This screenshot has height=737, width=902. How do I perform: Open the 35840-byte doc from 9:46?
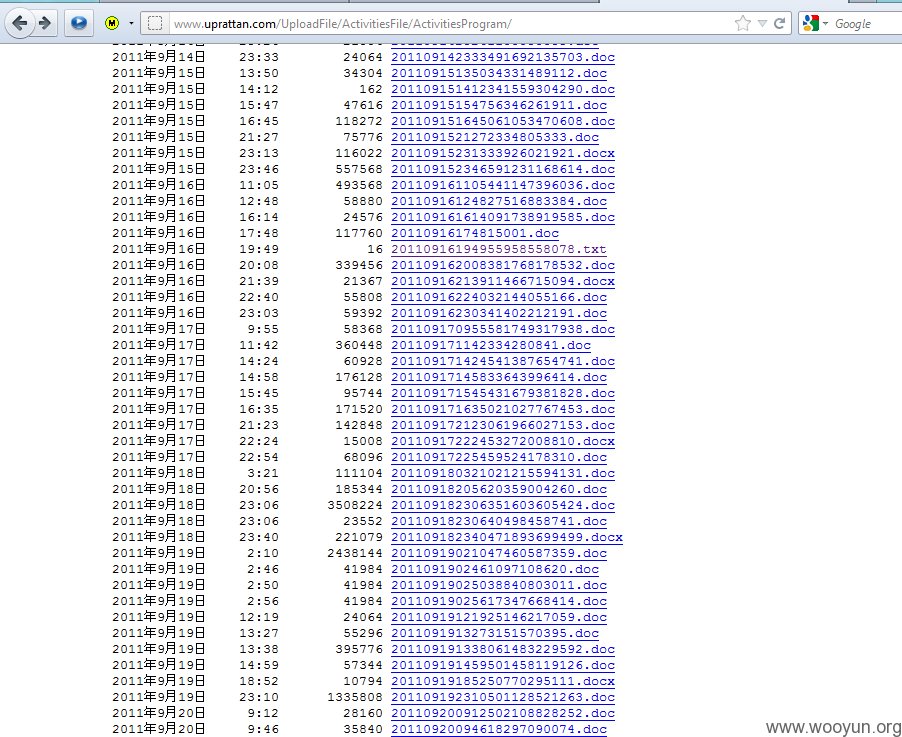pos(499,730)
